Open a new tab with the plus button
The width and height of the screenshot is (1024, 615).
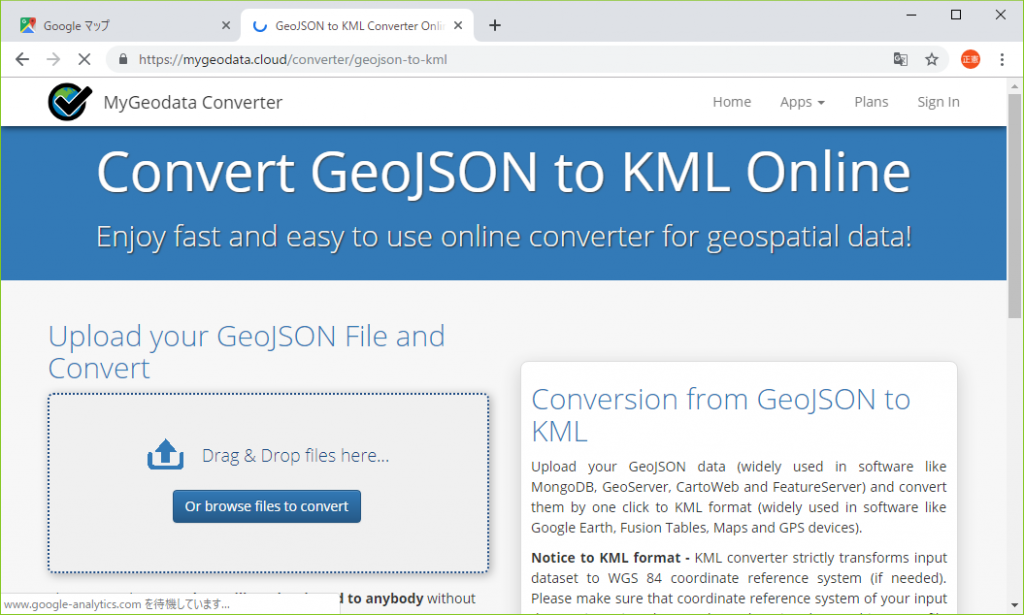point(495,25)
